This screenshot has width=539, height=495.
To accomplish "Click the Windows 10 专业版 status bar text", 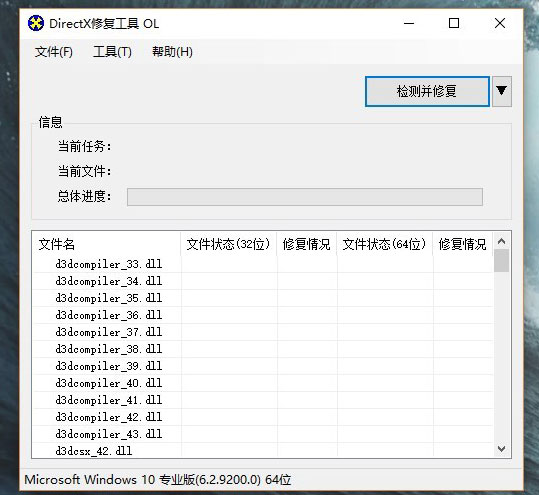I will pyautogui.click(x=158, y=480).
